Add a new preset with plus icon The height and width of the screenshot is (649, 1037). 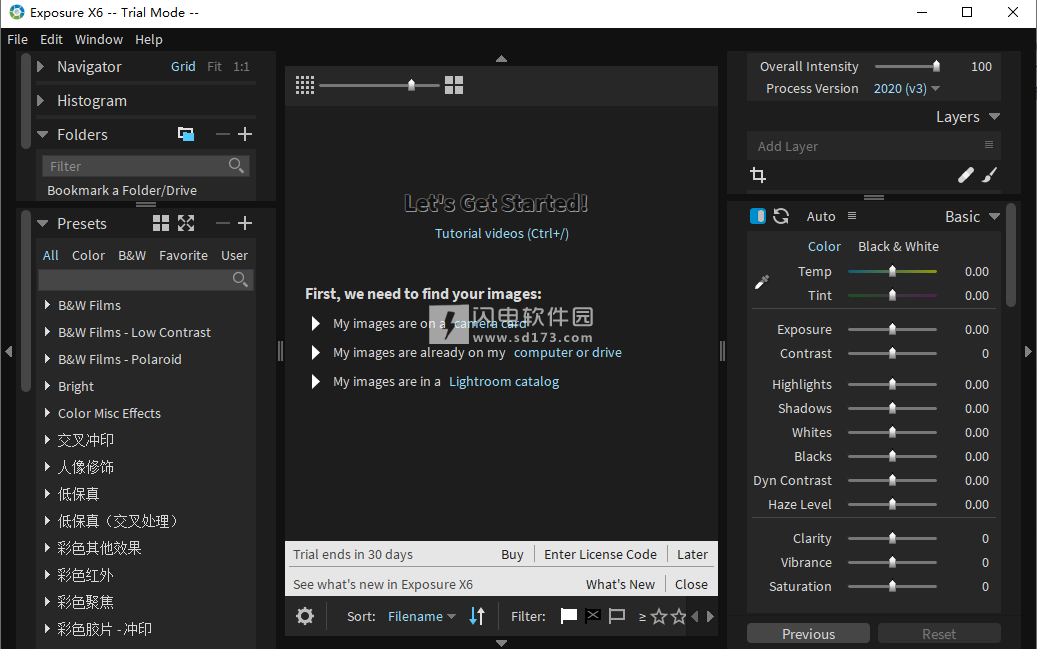coord(245,223)
